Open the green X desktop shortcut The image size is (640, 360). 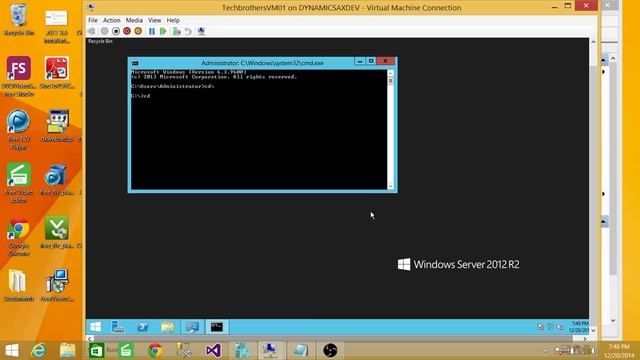[x=57, y=232]
